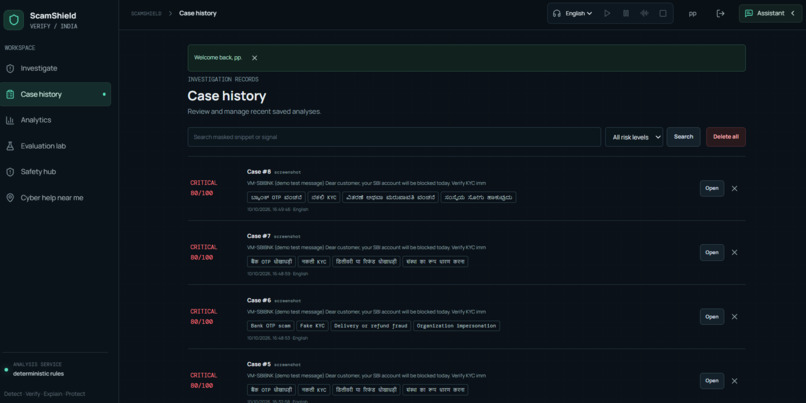Click the SCAMSHIELD breadcrumb link
The image size is (806, 403).
coord(146,13)
